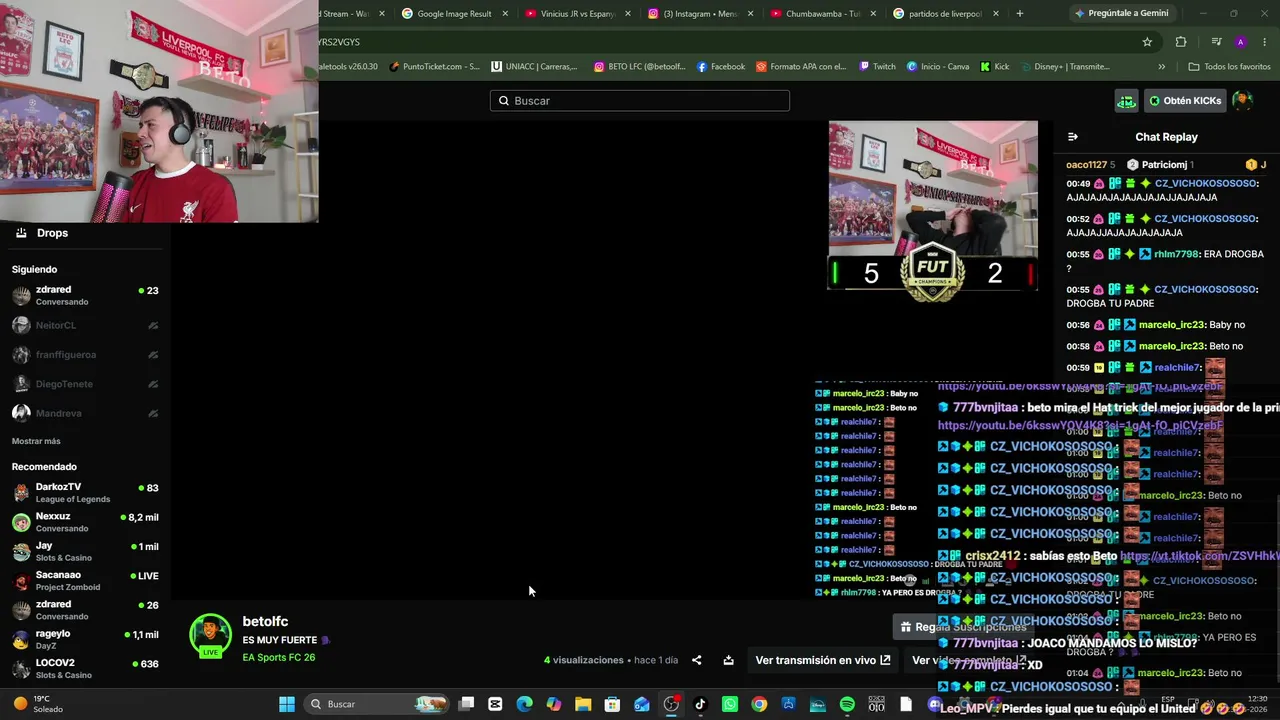Open DiegoTenete followed channel
Screen dimensions: 1280x720
(85, 384)
